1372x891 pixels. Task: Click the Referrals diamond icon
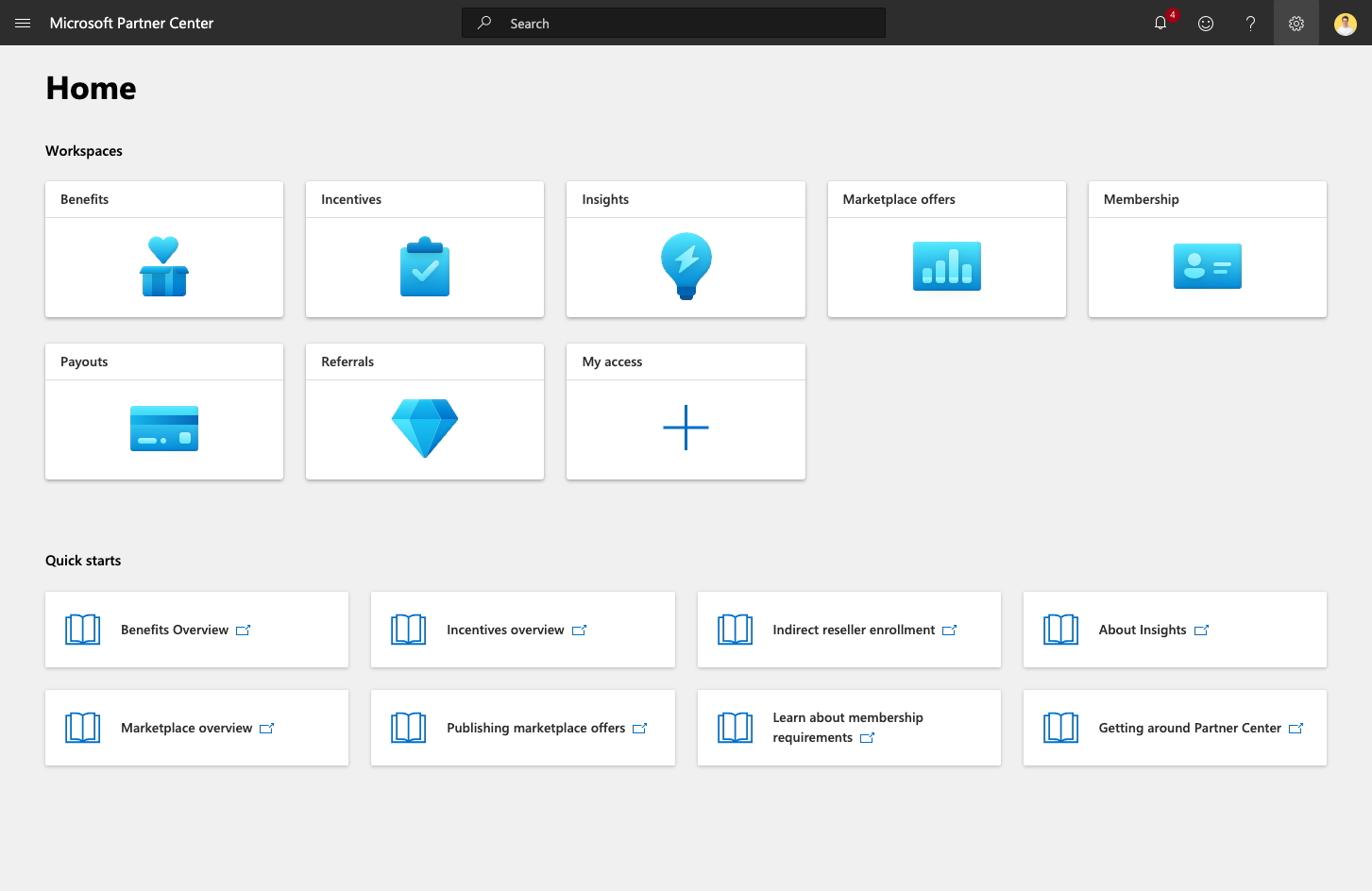coord(425,429)
